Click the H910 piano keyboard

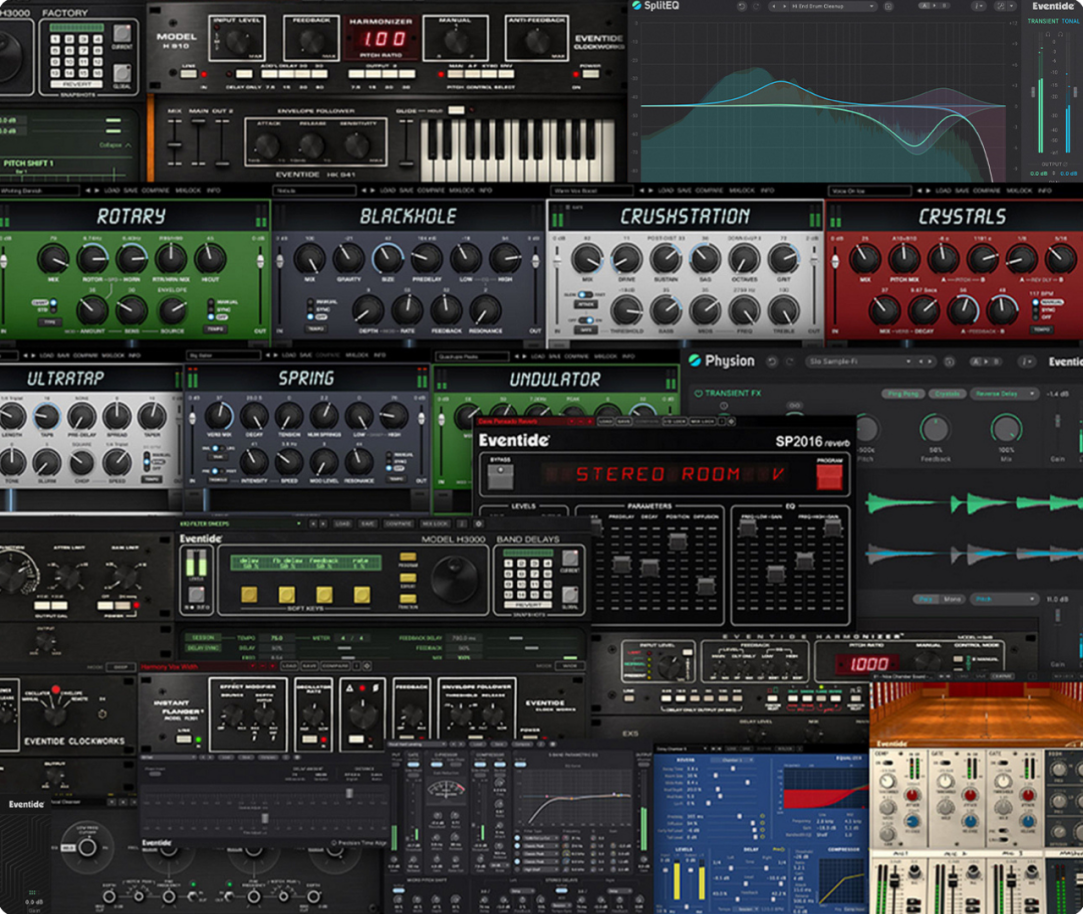[x=517, y=149]
